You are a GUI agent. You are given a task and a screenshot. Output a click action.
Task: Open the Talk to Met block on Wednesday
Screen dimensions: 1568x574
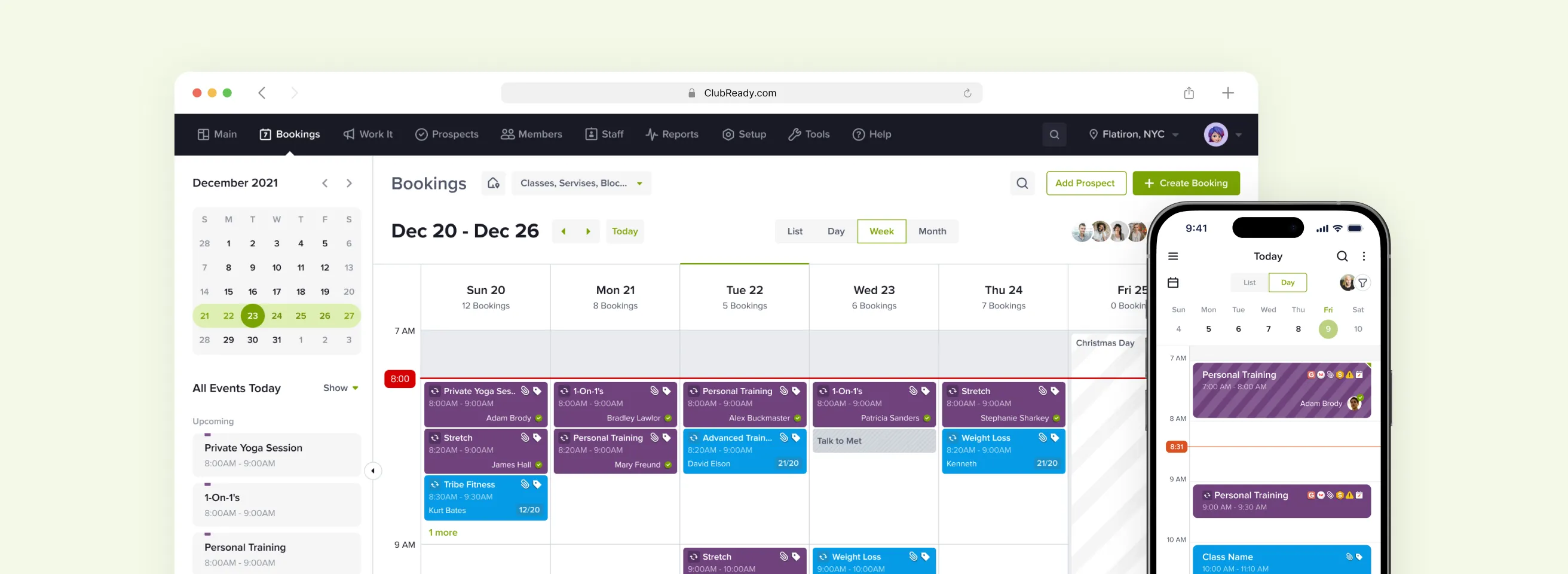(874, 441)
